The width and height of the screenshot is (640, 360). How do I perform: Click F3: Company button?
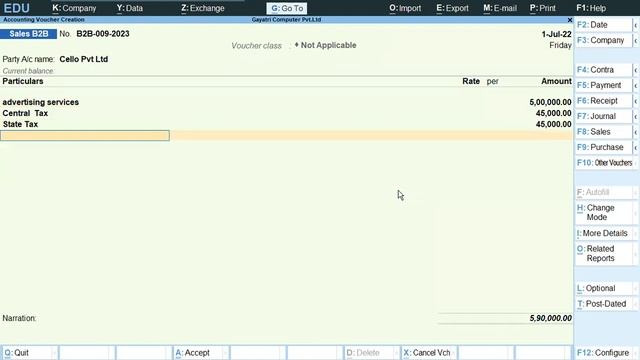click(x=603, y=40)
